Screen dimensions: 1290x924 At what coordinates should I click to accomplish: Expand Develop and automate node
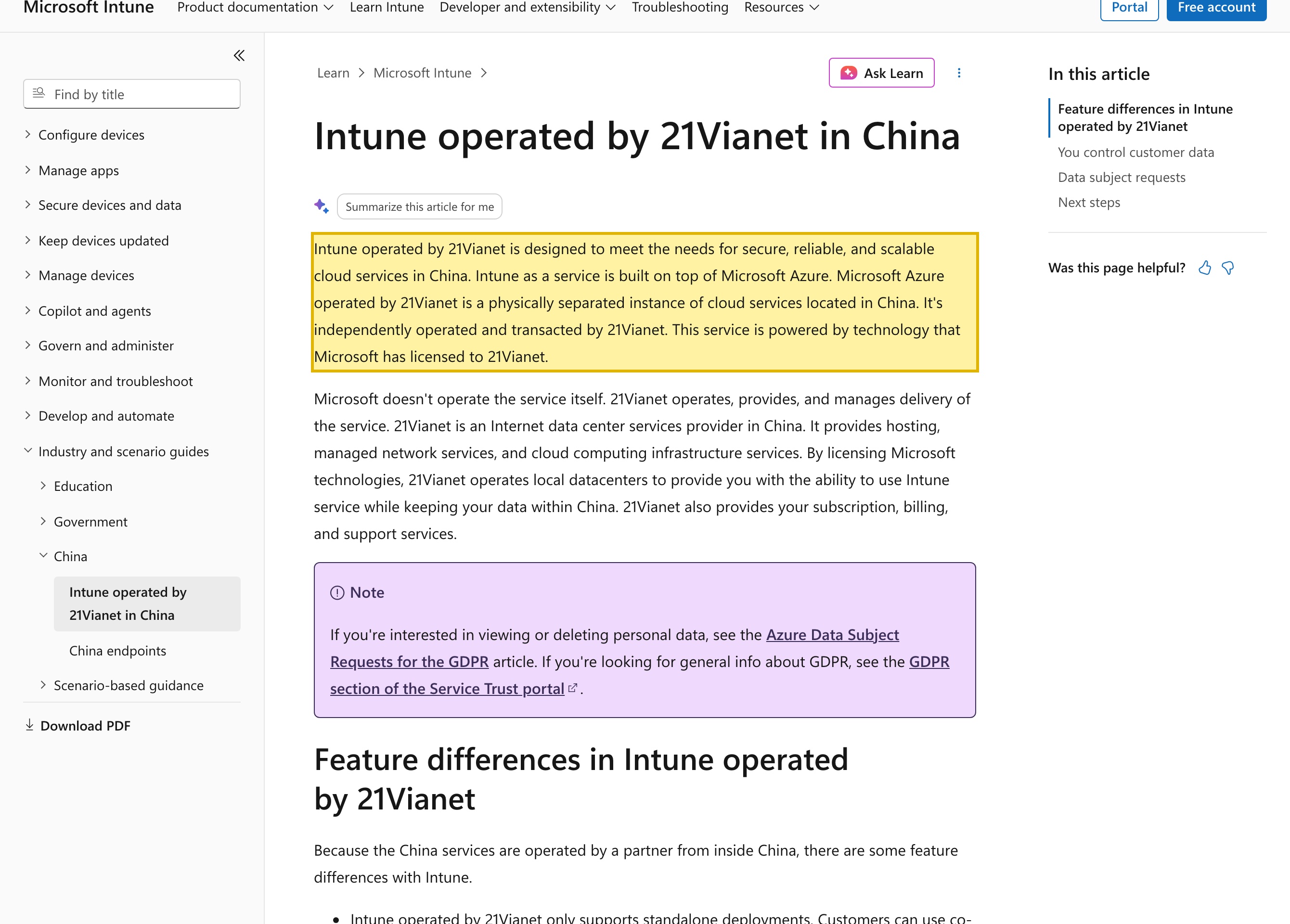pyautogui.click(x=100, y=416)
